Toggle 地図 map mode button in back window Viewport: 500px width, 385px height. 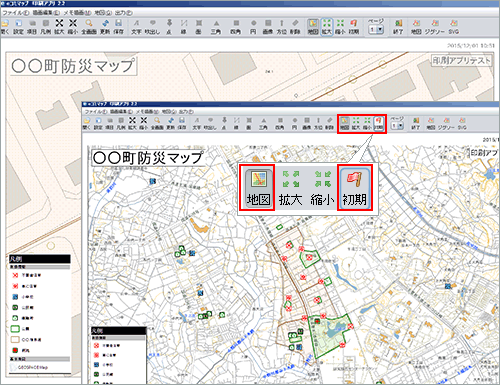click(313, 27)
